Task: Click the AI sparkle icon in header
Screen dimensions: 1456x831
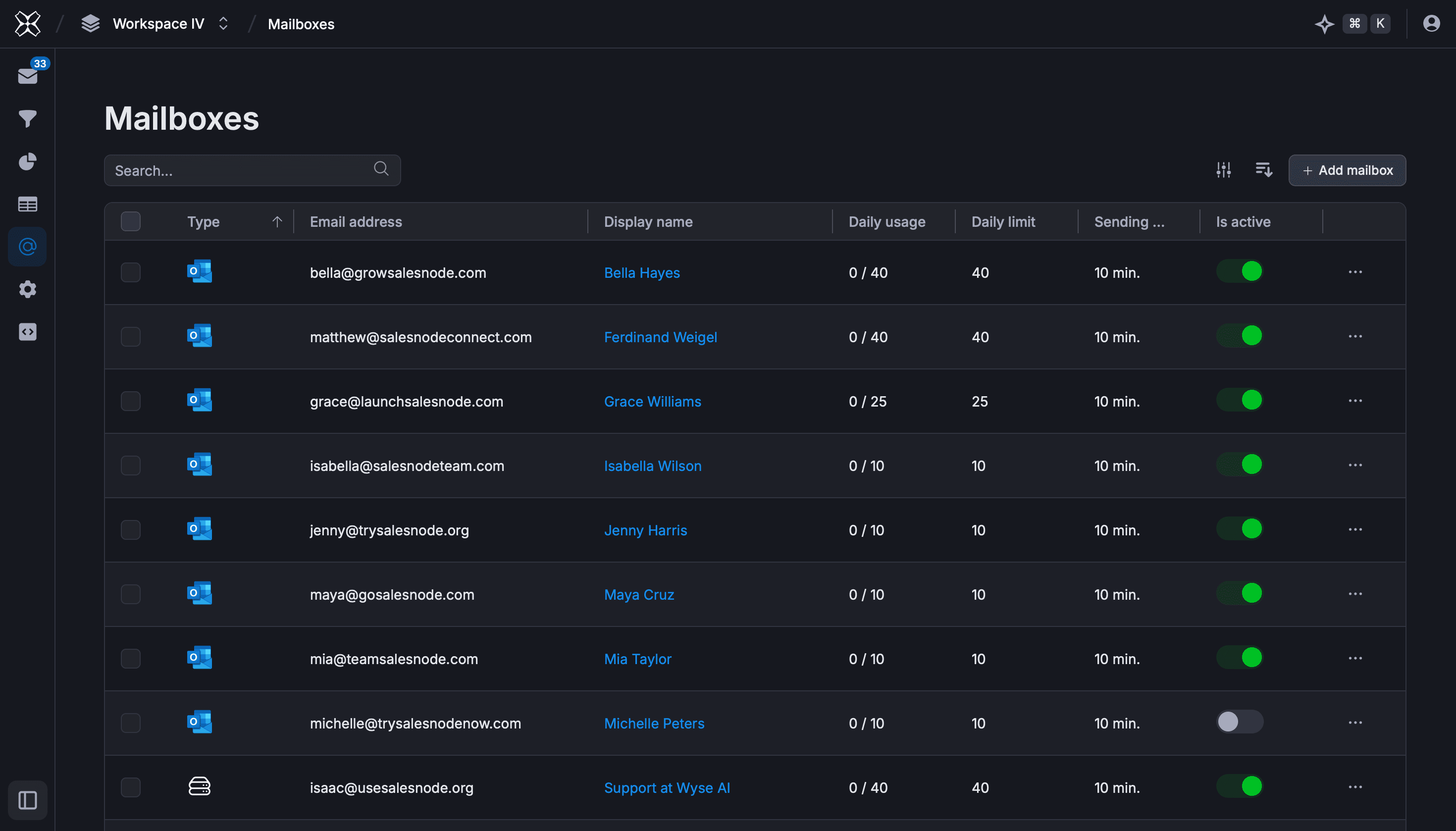Action: coord(1324,24)
